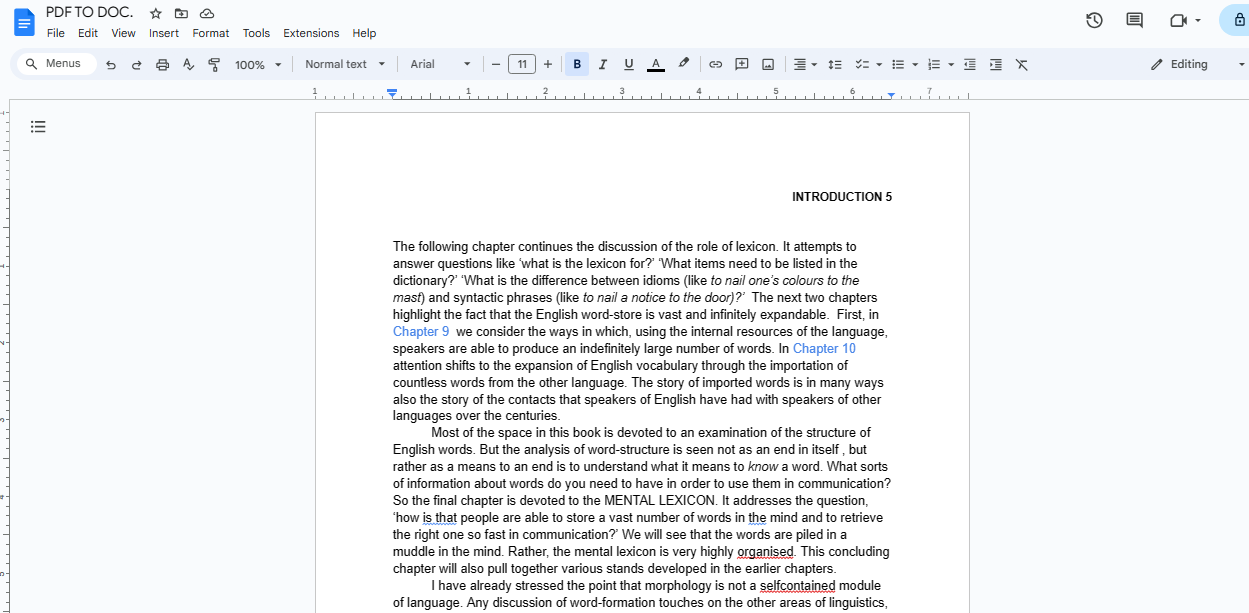Follow the Chapter 10 link
The image size is (1249, 613).
(824, 349)
